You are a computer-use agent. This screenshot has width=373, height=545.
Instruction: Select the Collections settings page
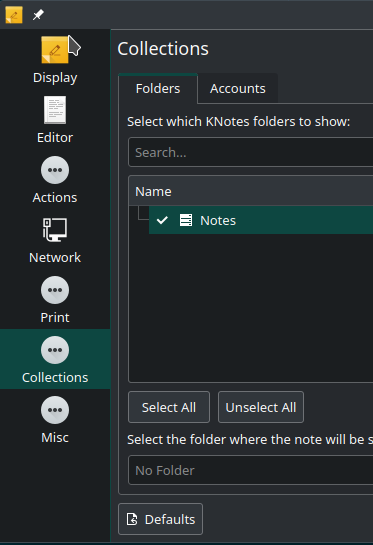(x=55, y=359)
